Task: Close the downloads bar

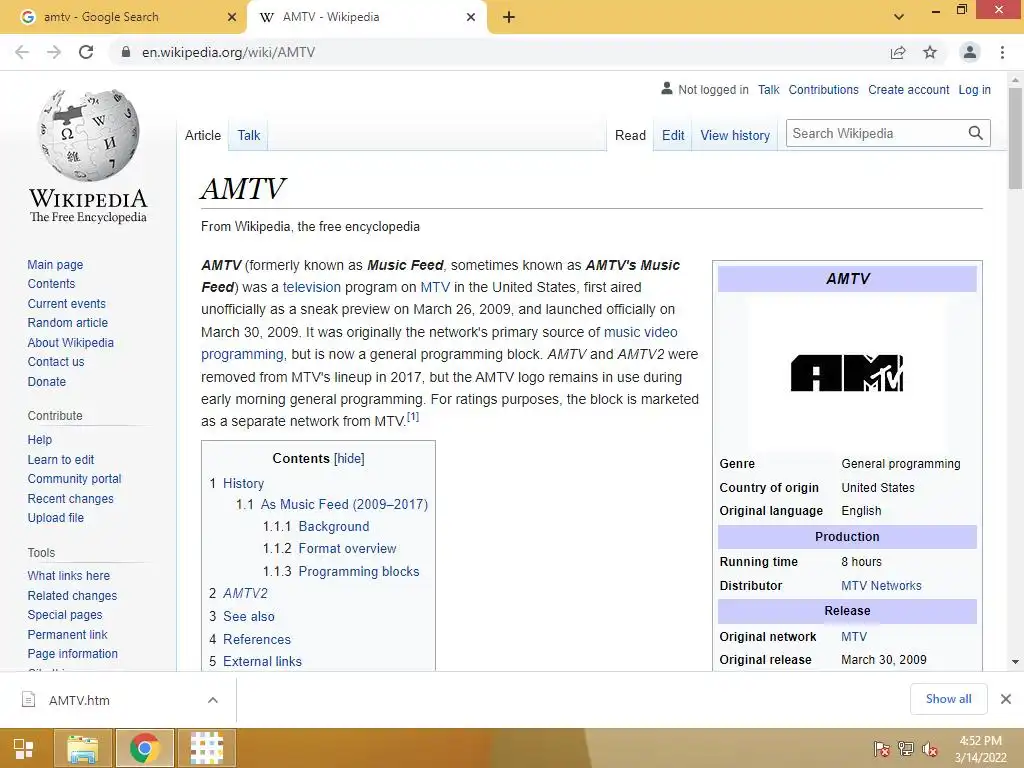Action: pyautogui.click(x=1006, y=699)
